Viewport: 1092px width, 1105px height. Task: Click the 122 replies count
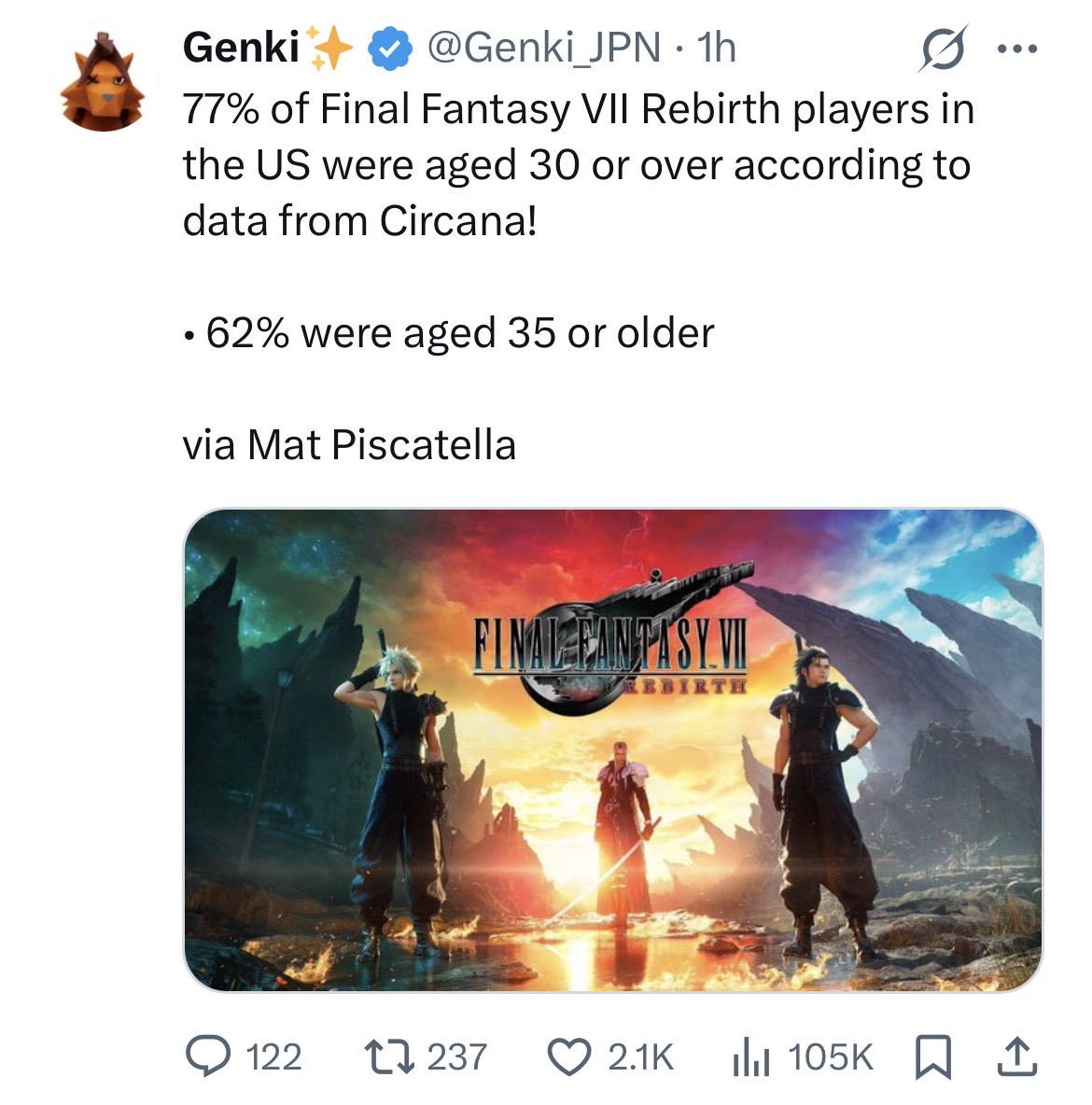[273, 1057]
